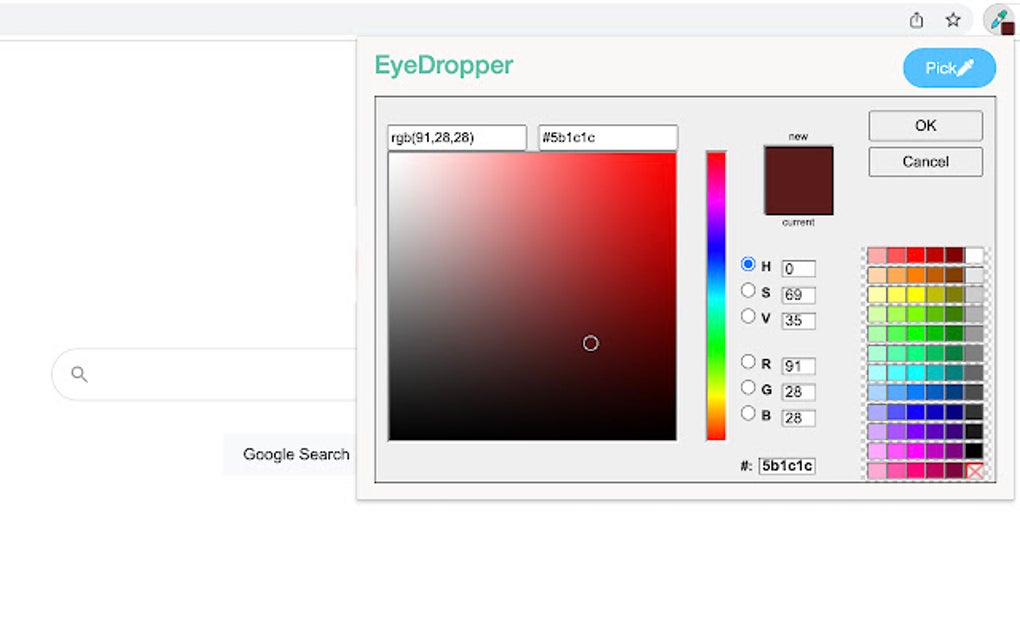
Task: Select the S radio button for saturation
Action: click(x=748, y=290)
